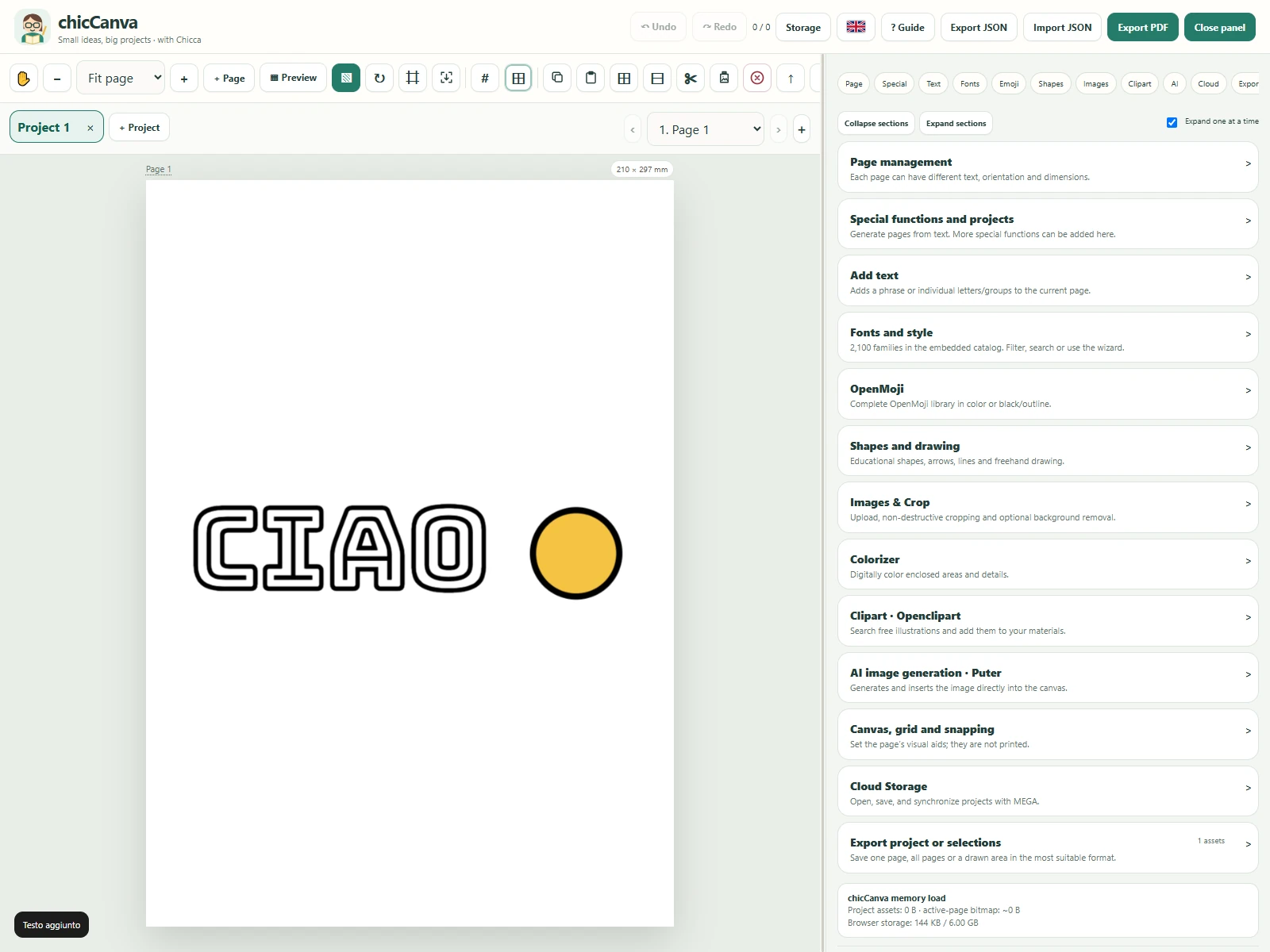This screenshot has width=1270, height=952.
Task: Toggle the highlighted grid layout icon
Action: 518,78
